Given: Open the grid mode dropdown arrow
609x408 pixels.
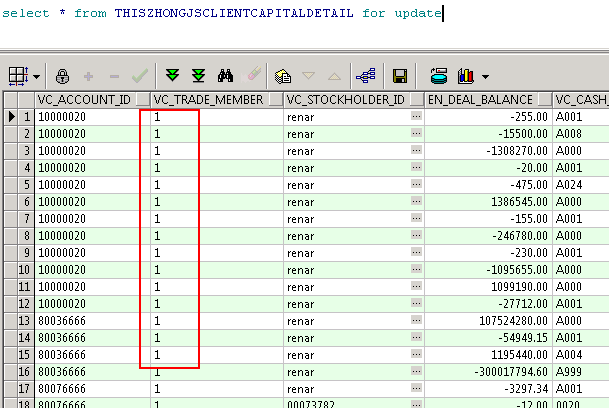Looking at the screenshot, I should click(x=37, y=77).
